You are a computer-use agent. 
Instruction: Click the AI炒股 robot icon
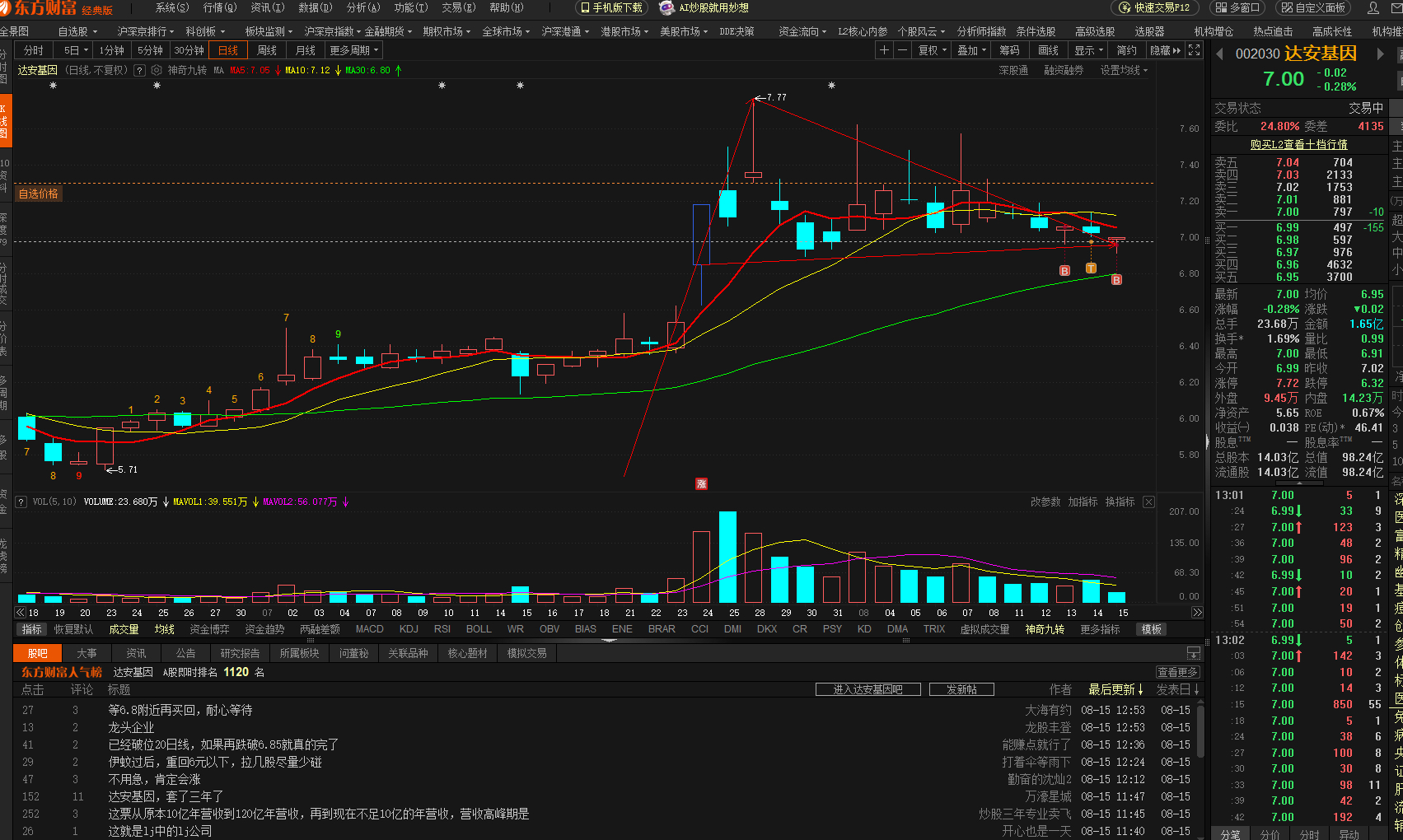(666, 7)
